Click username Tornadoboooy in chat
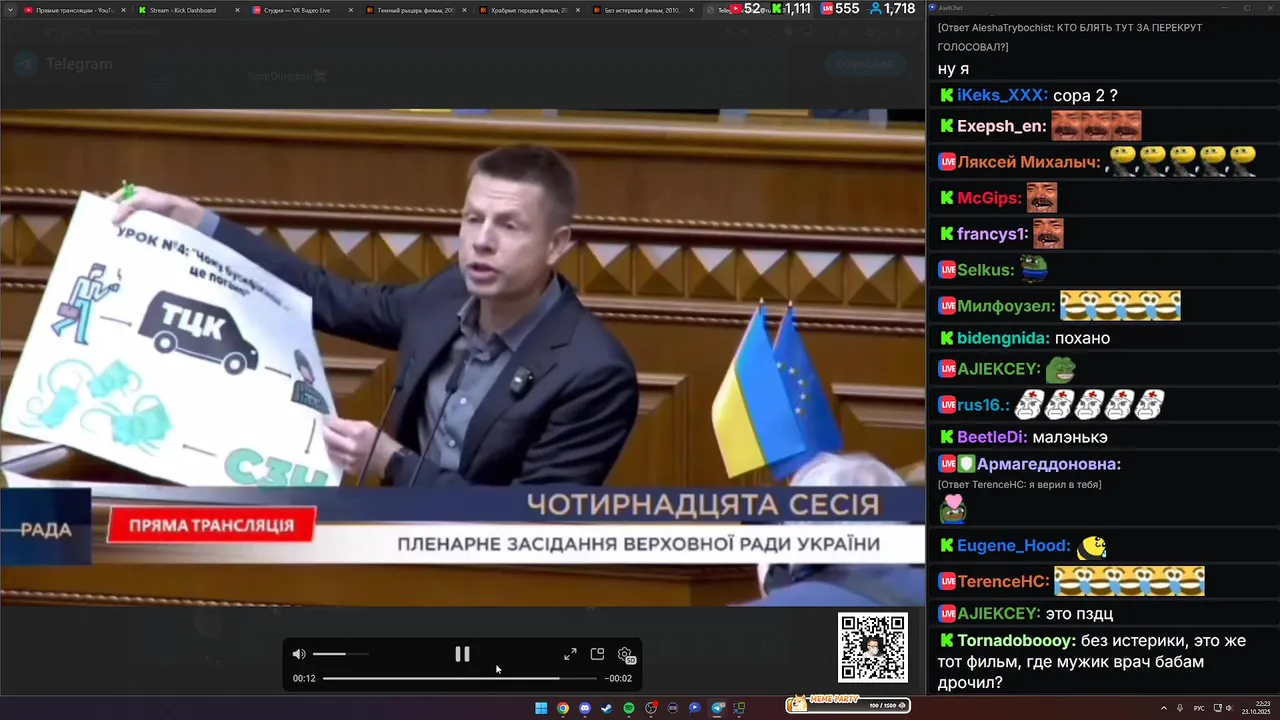 [x=1016, y=640]
